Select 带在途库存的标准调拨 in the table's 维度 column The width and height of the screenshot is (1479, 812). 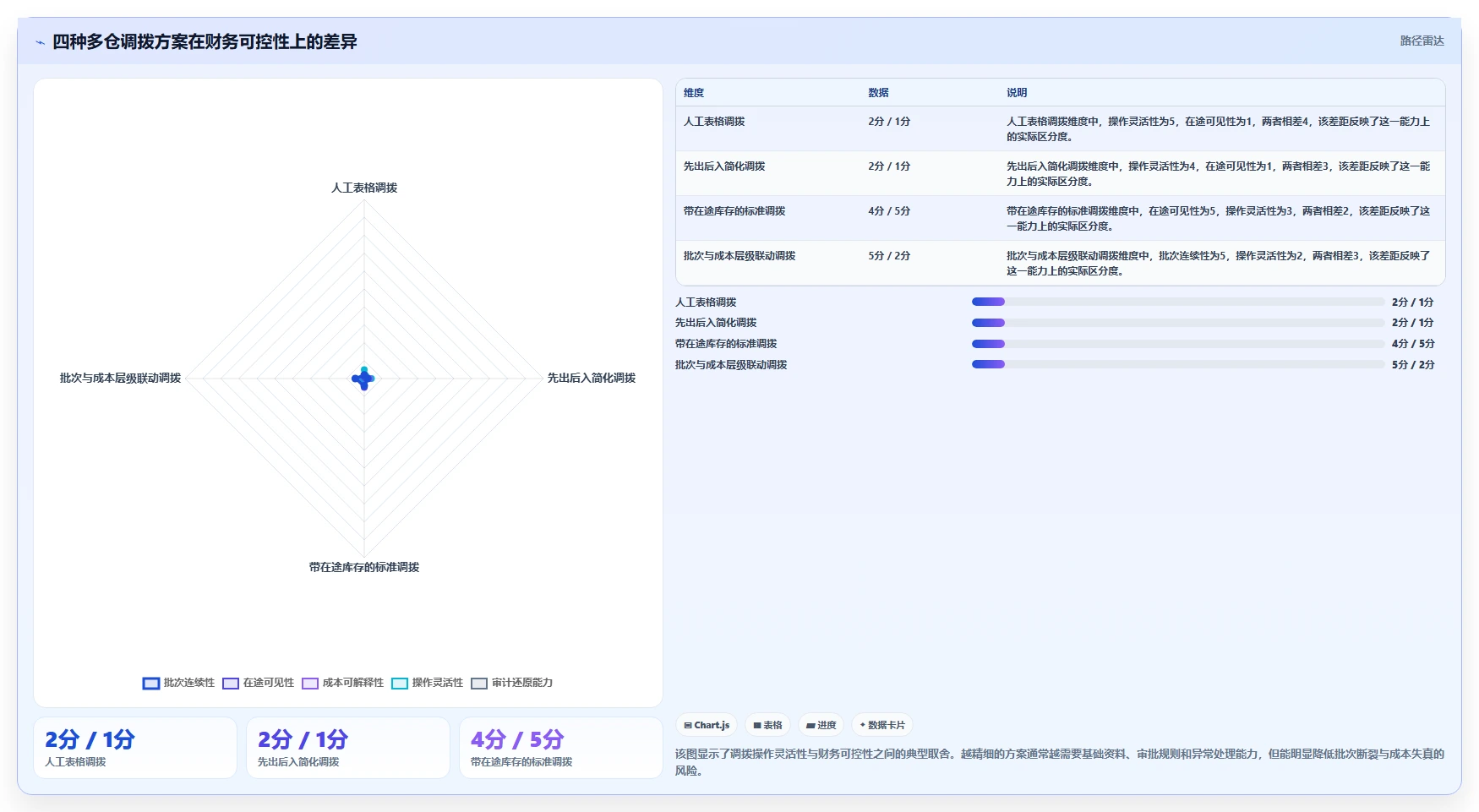pos(734,211)
